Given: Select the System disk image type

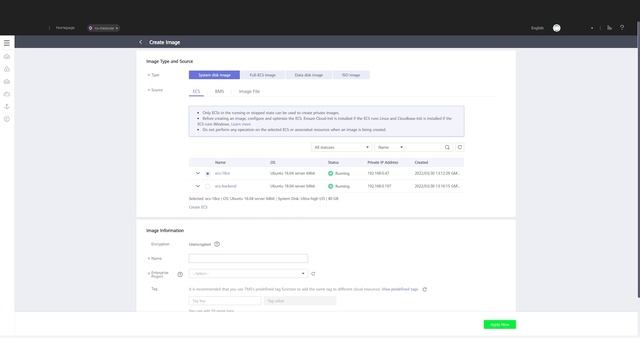Looking at the screenshot, I should (214, 75).
